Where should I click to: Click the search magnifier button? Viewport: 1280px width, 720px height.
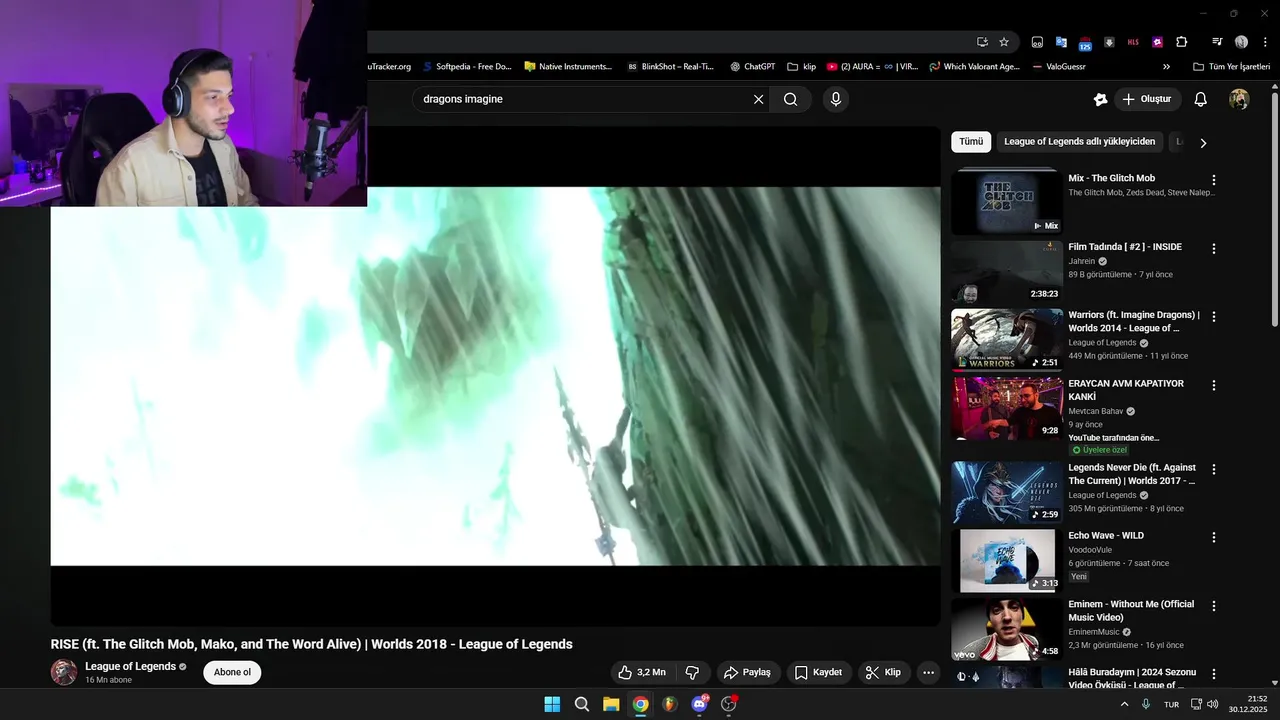(791, 99)
